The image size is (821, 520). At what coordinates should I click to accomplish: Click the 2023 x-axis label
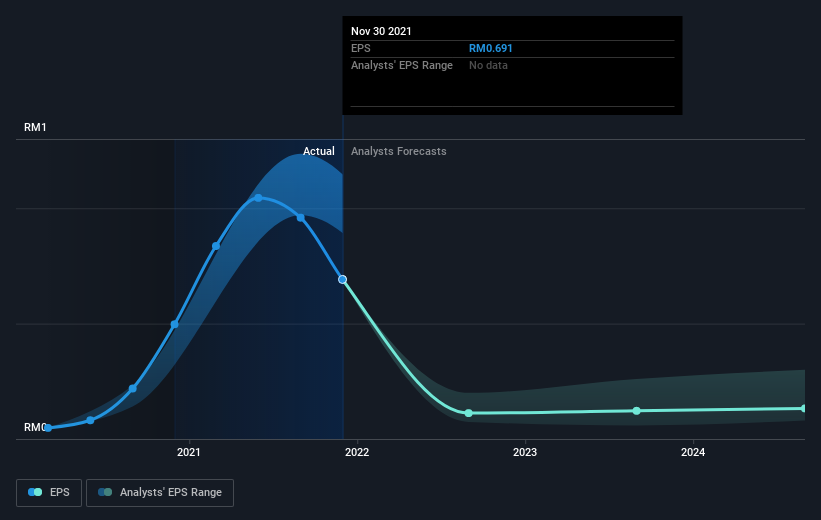click(525, 452)
